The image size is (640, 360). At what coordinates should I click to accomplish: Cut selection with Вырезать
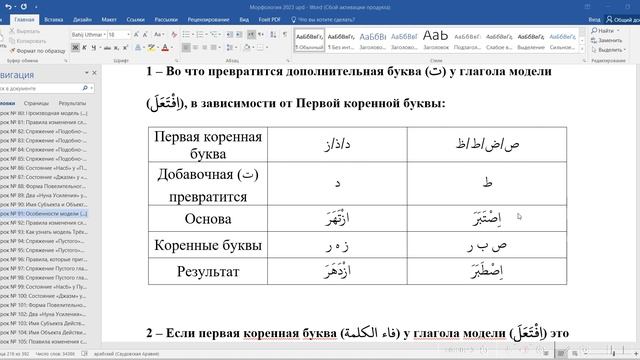coord(25,31)
